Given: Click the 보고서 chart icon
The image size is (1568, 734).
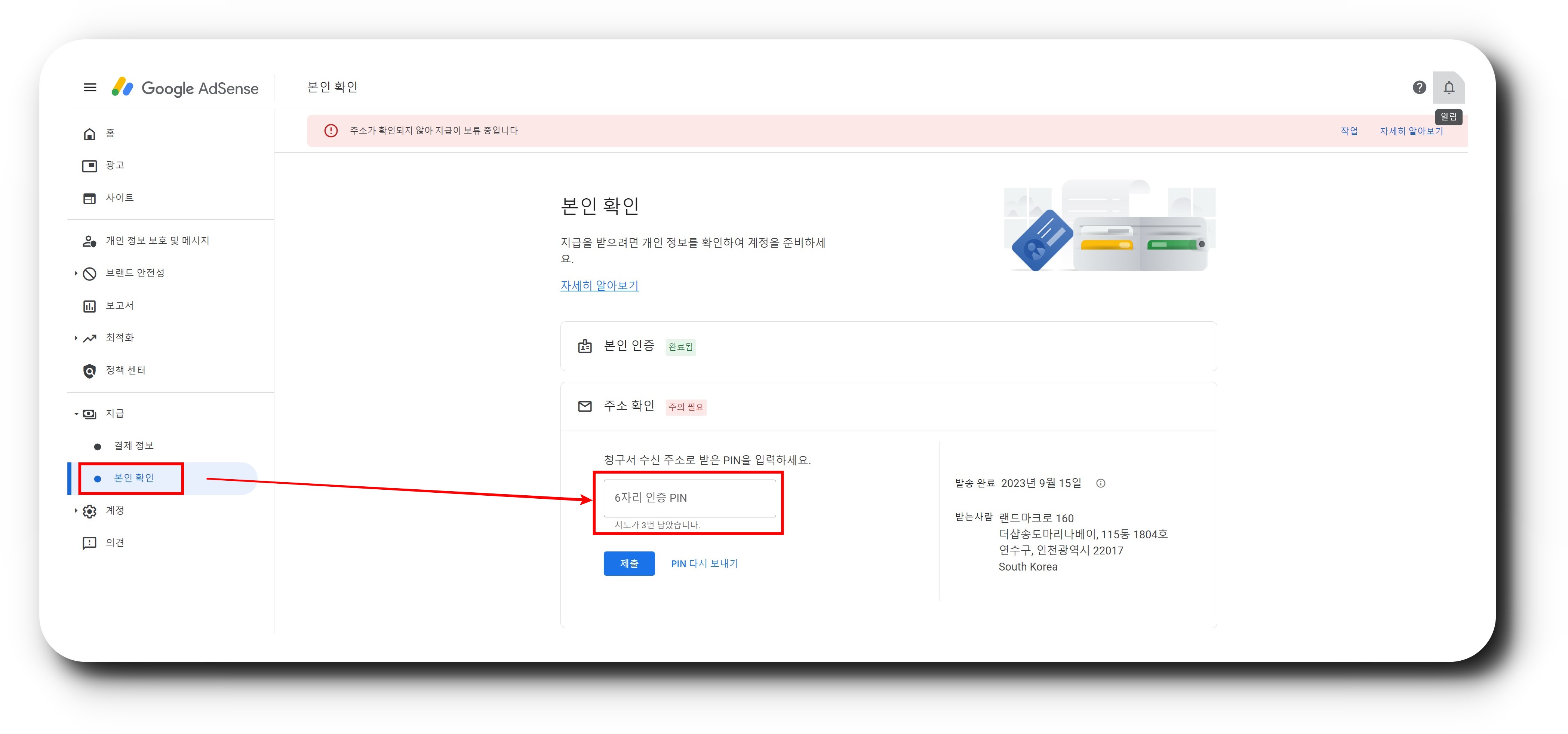Looking at the screenshot, I should click(x=89, y=306).
